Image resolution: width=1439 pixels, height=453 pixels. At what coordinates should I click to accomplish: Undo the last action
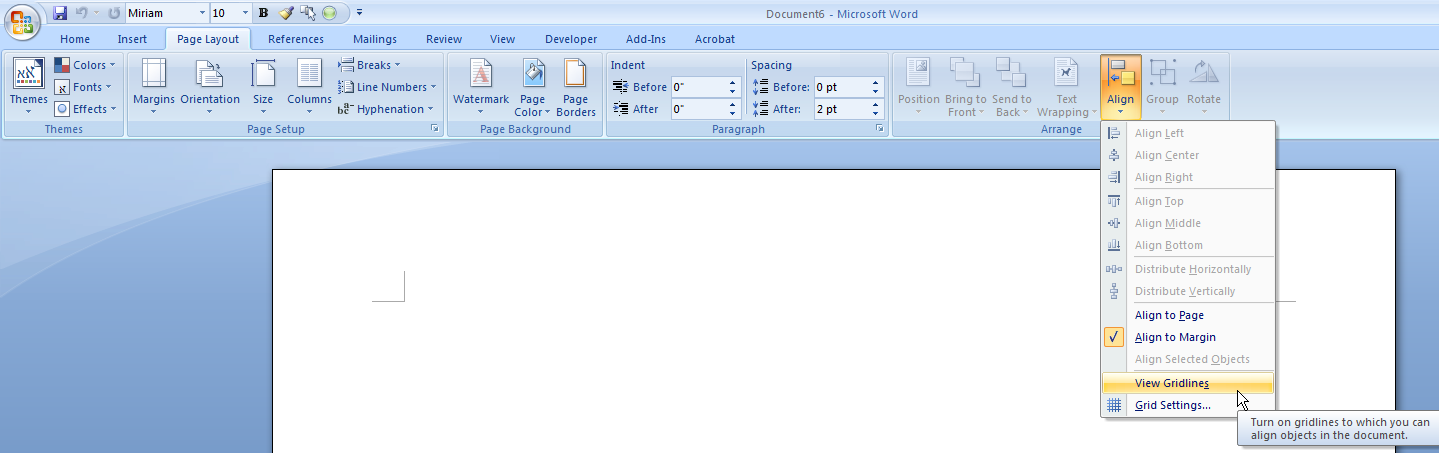[x=82, y=14]
